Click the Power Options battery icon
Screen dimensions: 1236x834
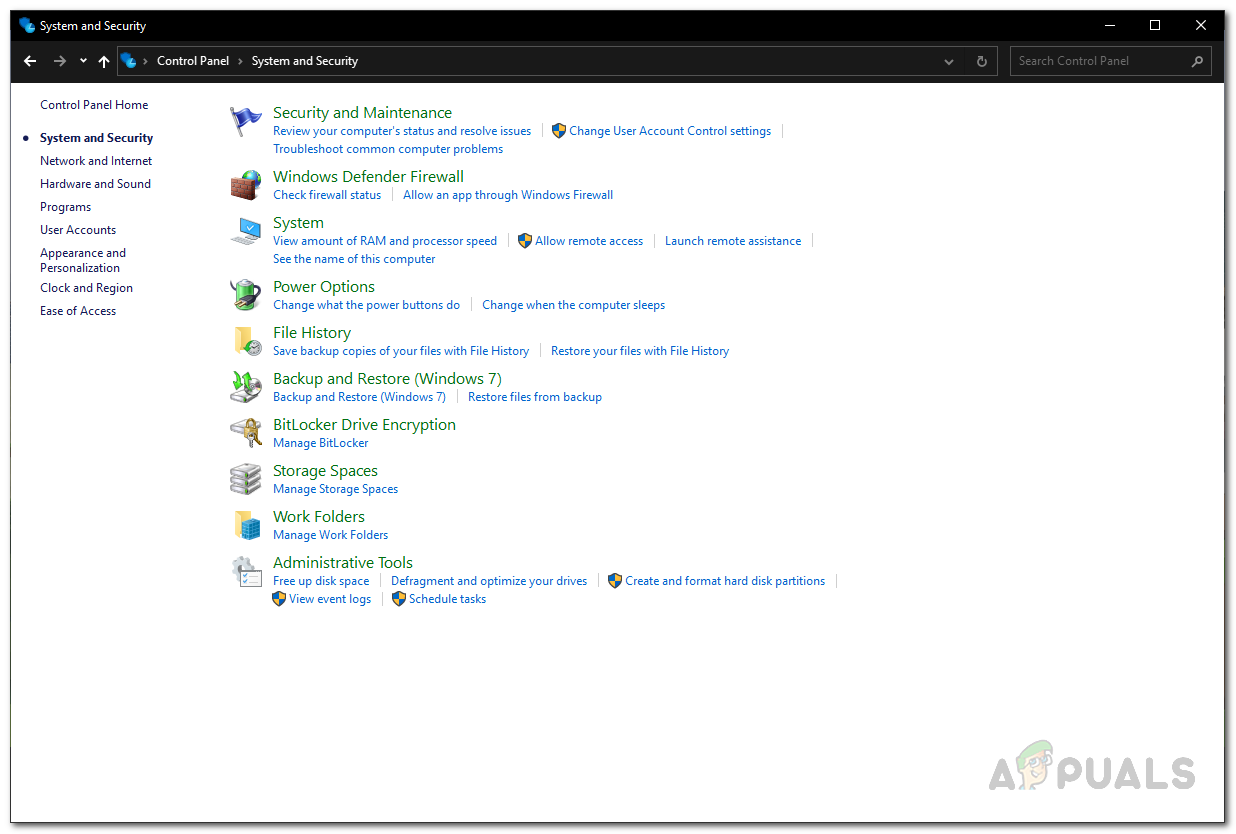(245, 295)
